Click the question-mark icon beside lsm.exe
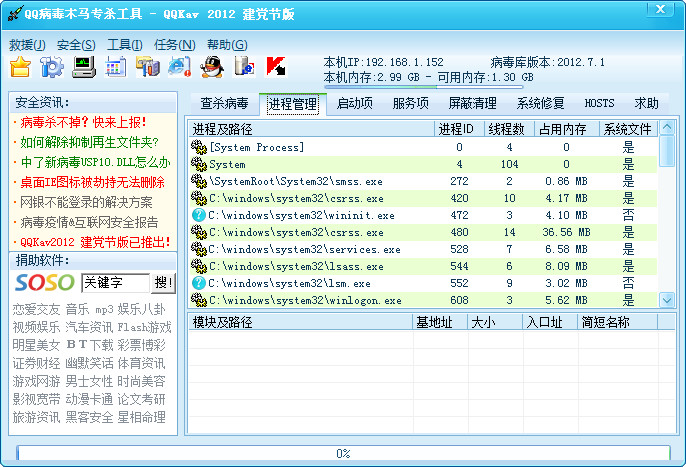The height and width of the screenshot is (467, 686). 199,283
